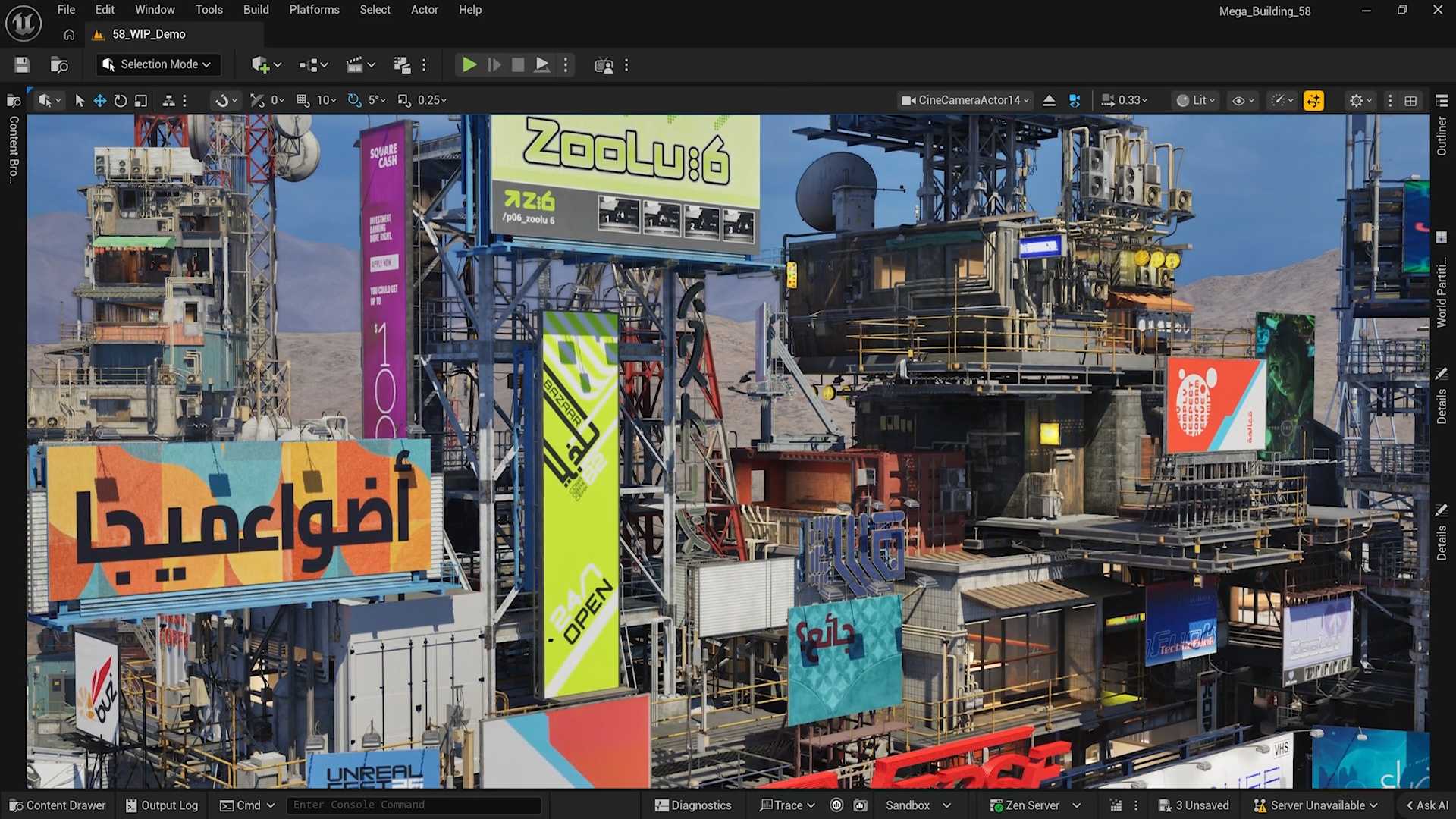Click the build/marketplace layers icon in toolbar
Screen dimensions: 1456x819
coord(402,65)
